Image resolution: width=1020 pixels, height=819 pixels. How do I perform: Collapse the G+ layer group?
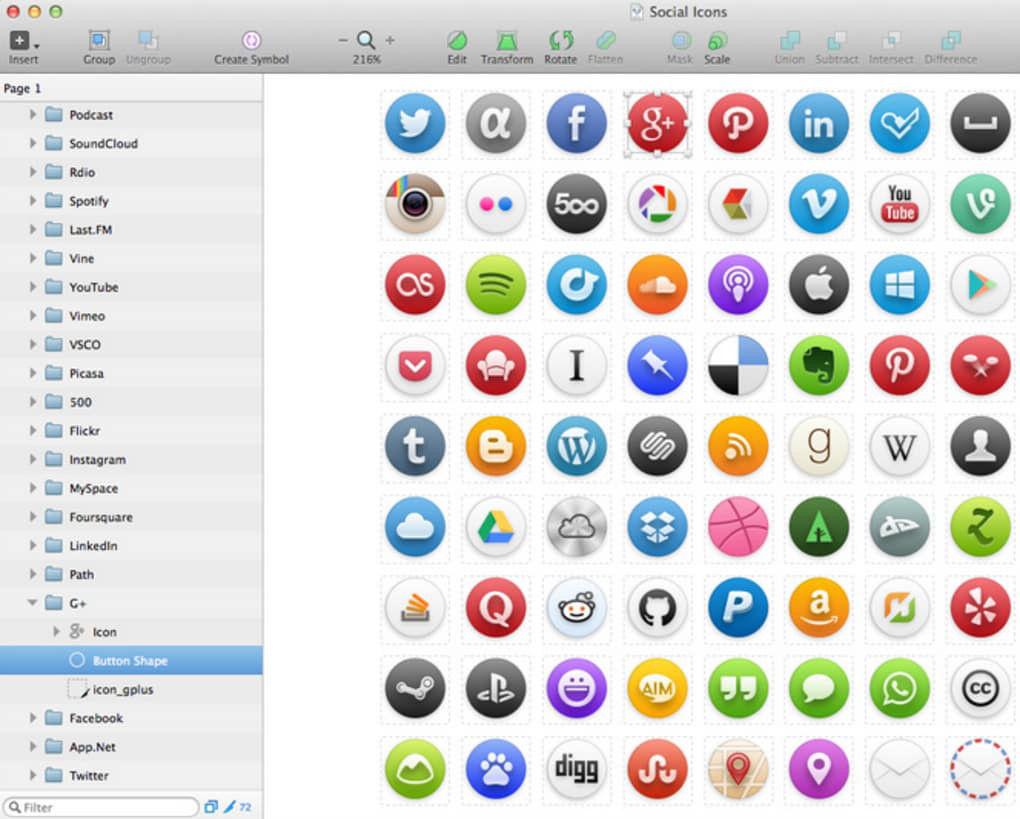point(32,603)
